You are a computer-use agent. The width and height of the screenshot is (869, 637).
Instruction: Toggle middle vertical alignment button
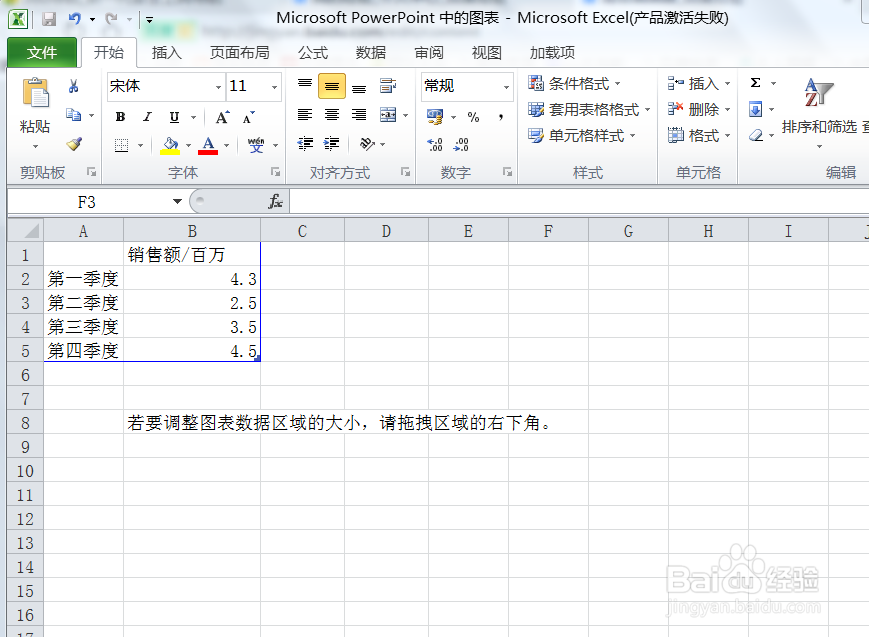[x=332, y=86]
